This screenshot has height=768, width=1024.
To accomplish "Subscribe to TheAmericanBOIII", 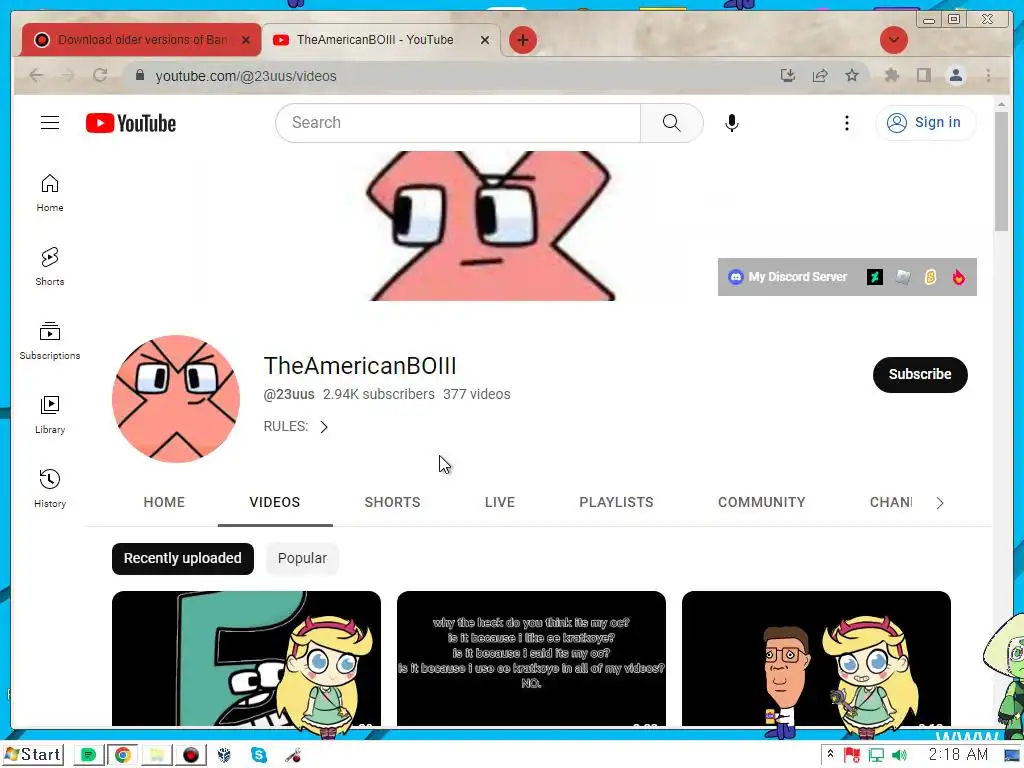I will click(x=920, y=374).
